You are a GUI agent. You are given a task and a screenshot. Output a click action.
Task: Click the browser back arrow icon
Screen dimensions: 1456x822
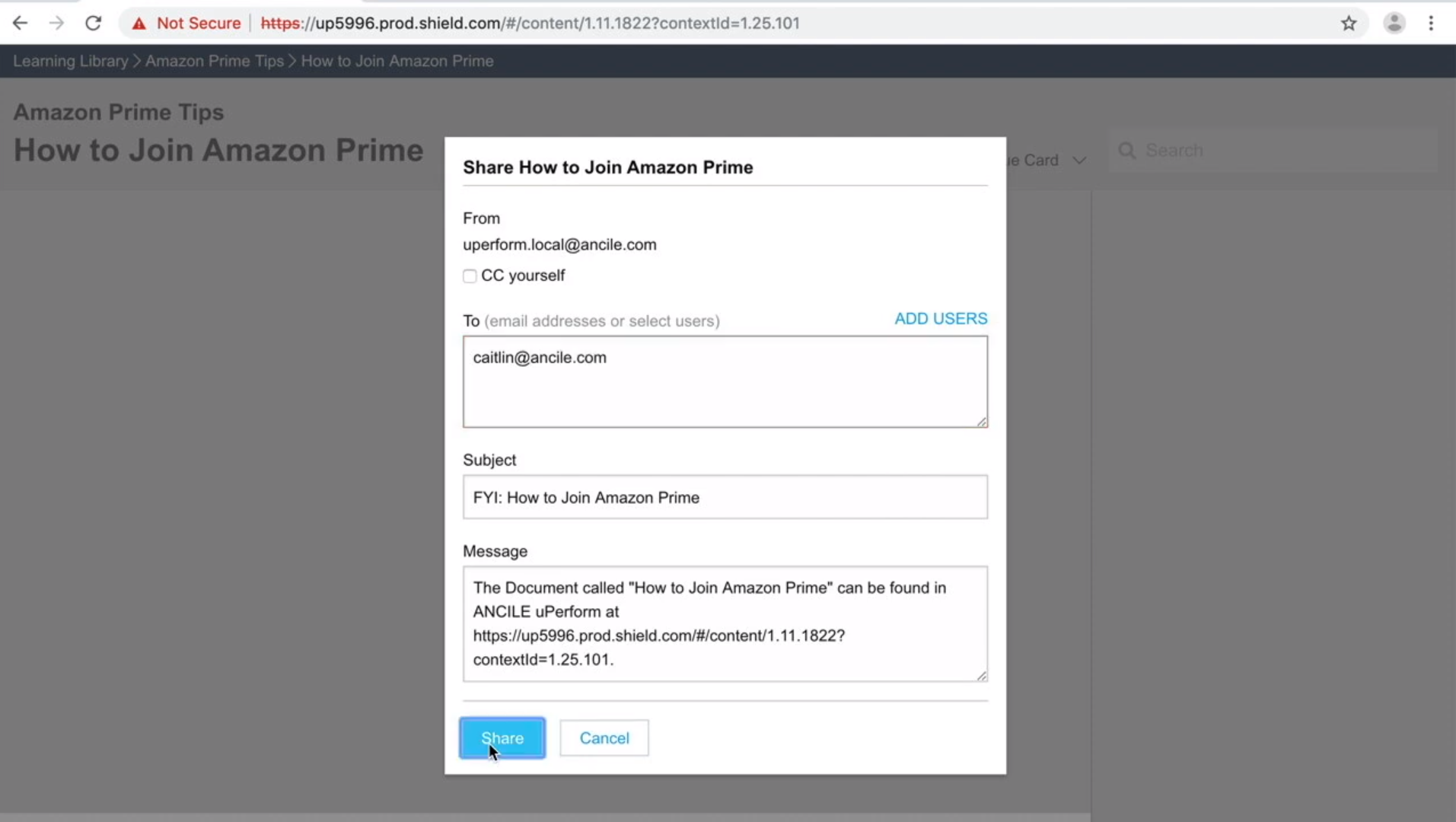(x=21, y=23)
